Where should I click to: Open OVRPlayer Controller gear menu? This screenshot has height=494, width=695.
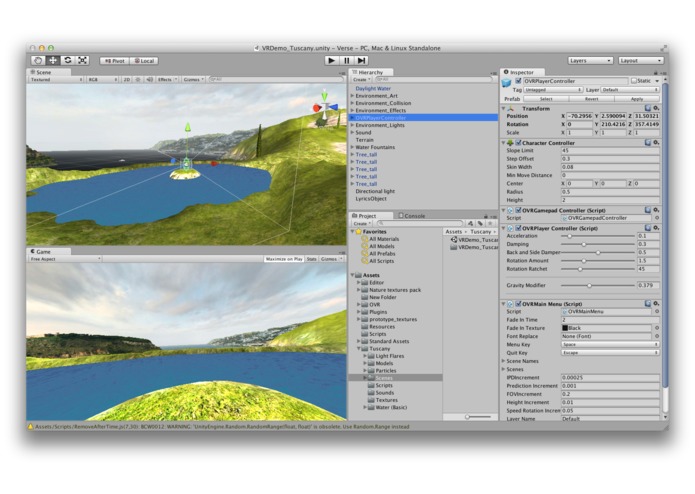click(x=656, y=228)
